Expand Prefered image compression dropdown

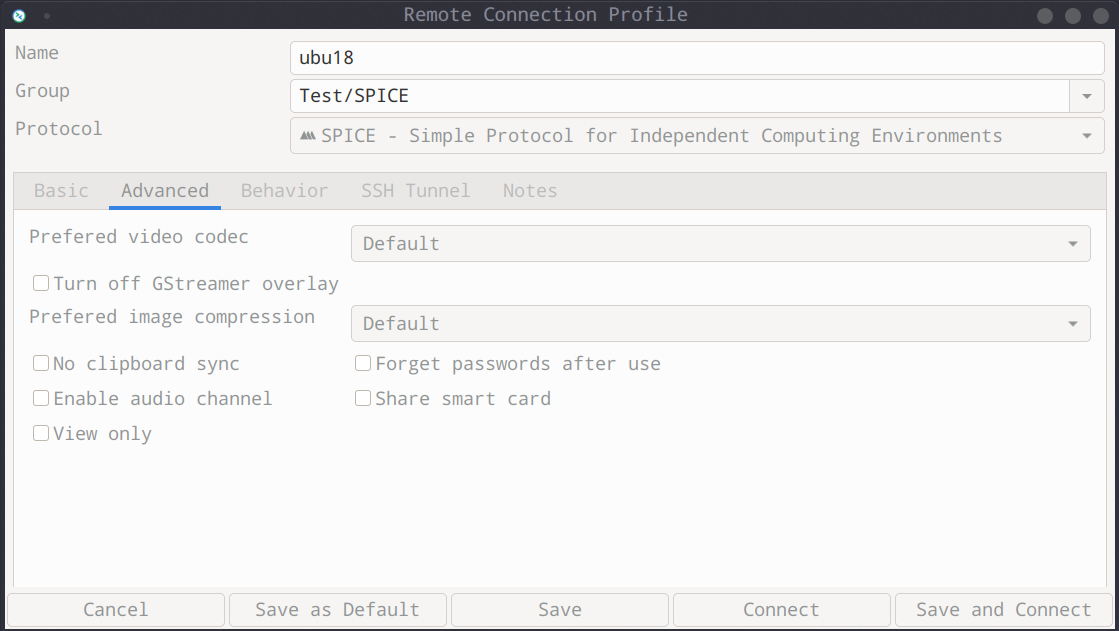coord(720,324)
